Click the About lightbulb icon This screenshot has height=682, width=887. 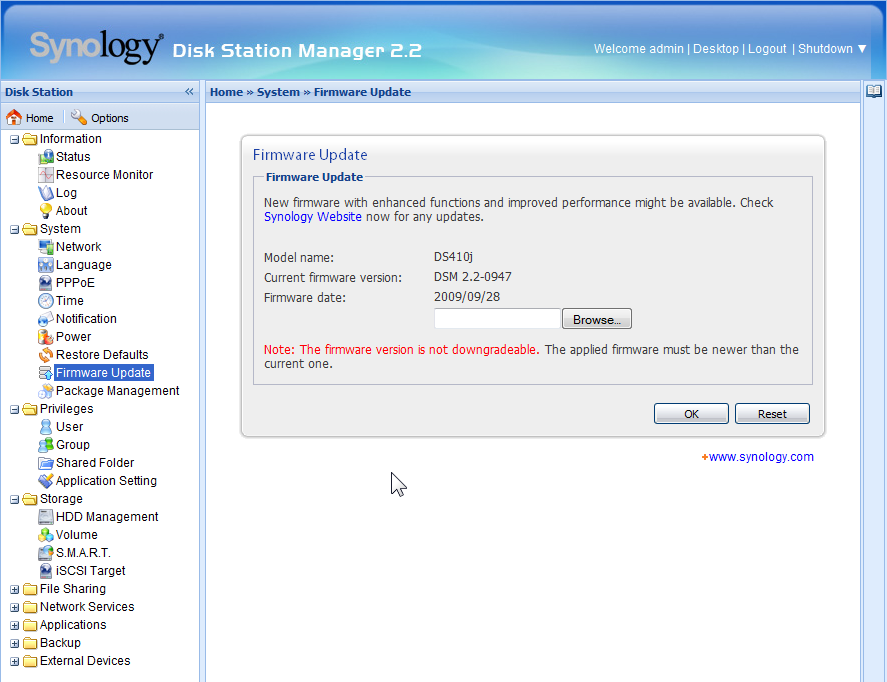click(46, 211)
